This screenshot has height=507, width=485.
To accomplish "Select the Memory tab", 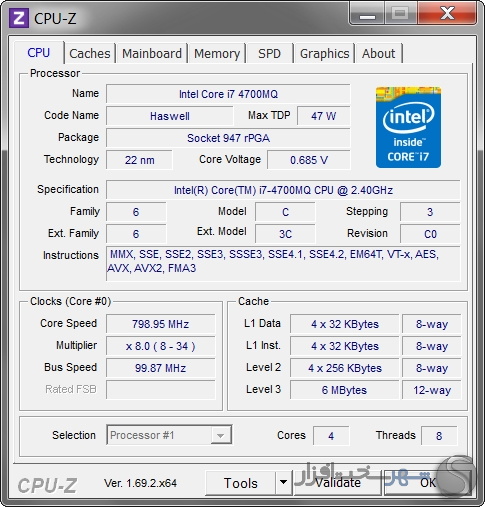I will pyautogui.click(x=217, y=53).
